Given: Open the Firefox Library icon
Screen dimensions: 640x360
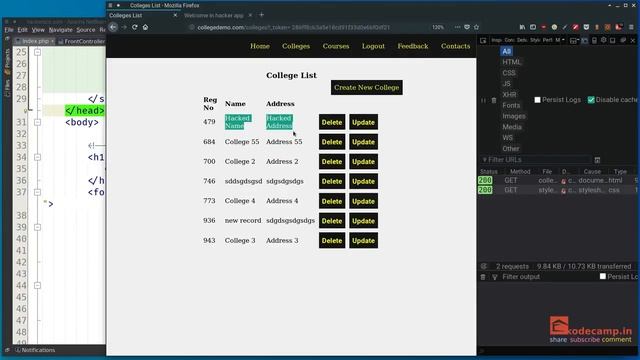Looking at the screenshot, I should tap(522, 27).
